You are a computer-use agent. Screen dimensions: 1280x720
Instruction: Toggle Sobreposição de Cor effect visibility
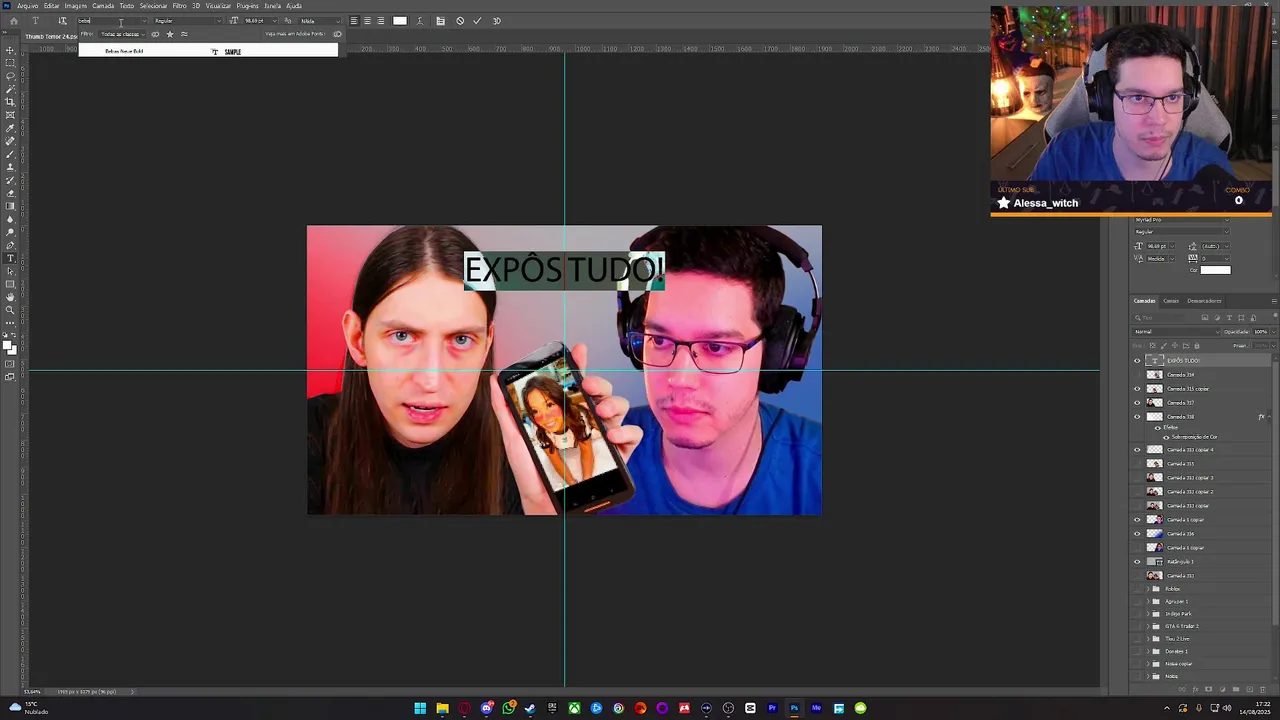coord(1166,437)
